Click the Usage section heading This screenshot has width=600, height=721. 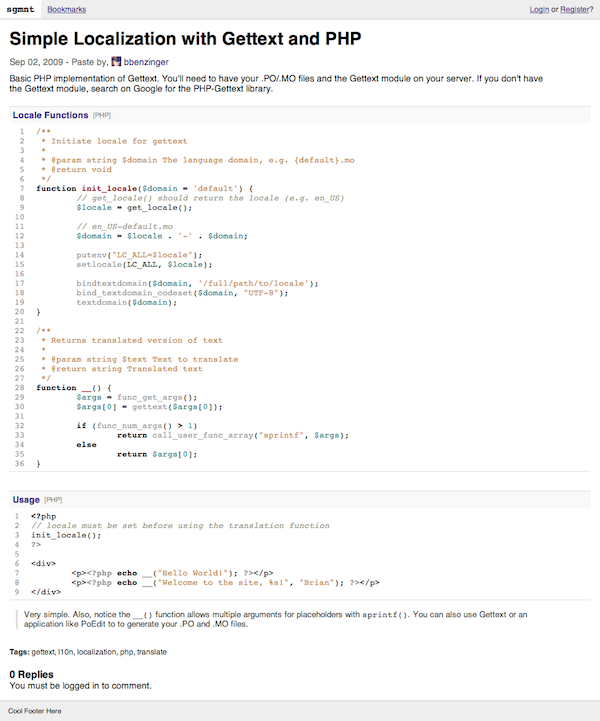click(26, 500)
